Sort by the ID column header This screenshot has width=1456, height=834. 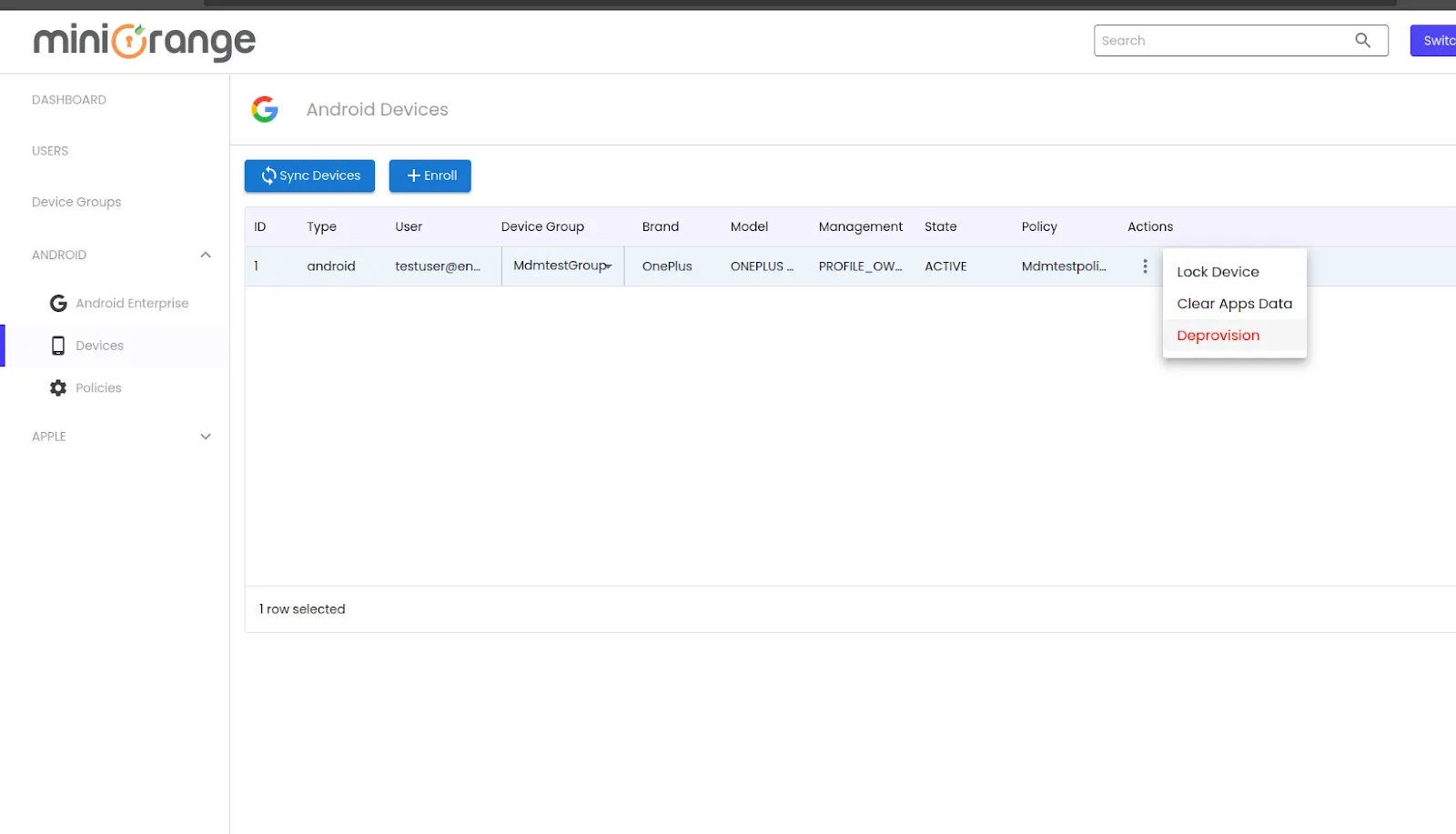(260, 226)
